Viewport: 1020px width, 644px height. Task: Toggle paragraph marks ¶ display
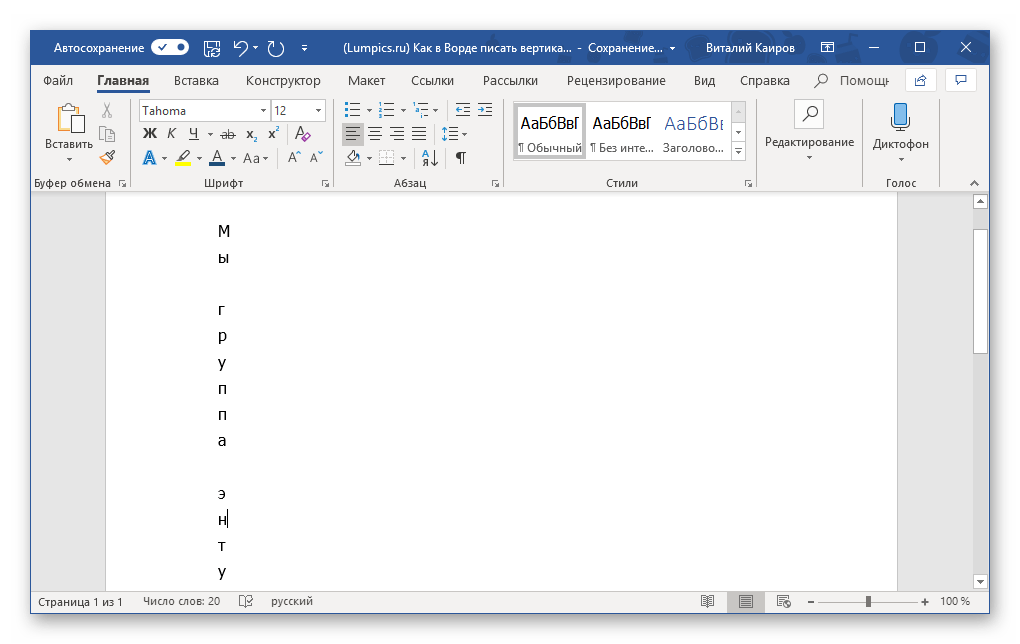(x=460, y=158)
